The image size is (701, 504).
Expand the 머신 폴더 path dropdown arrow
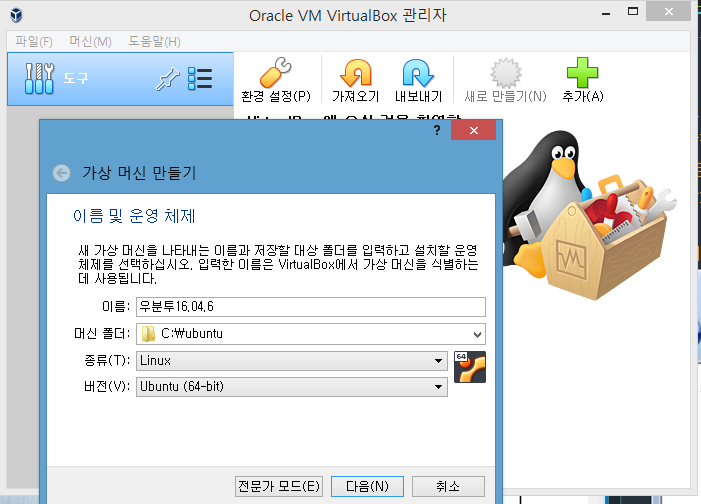coord(477,335)
